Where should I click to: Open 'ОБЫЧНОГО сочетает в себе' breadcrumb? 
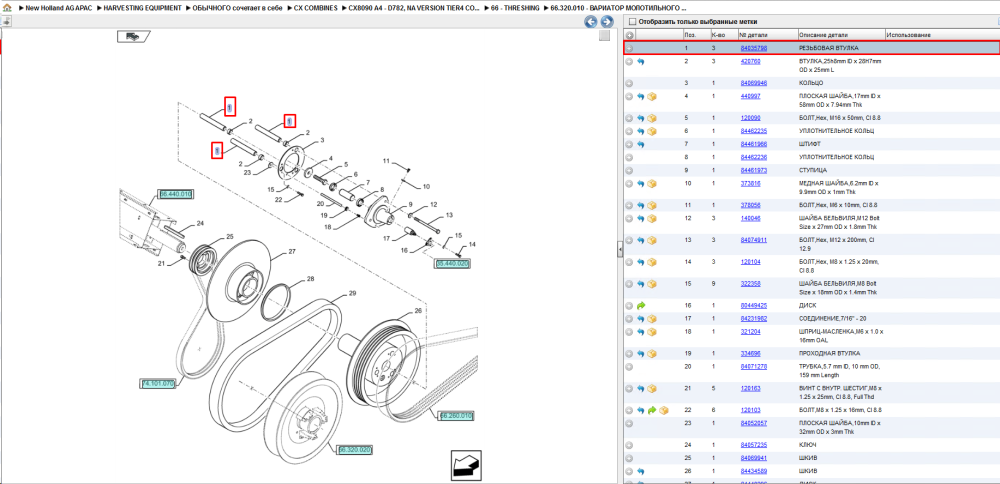[237, 8]
